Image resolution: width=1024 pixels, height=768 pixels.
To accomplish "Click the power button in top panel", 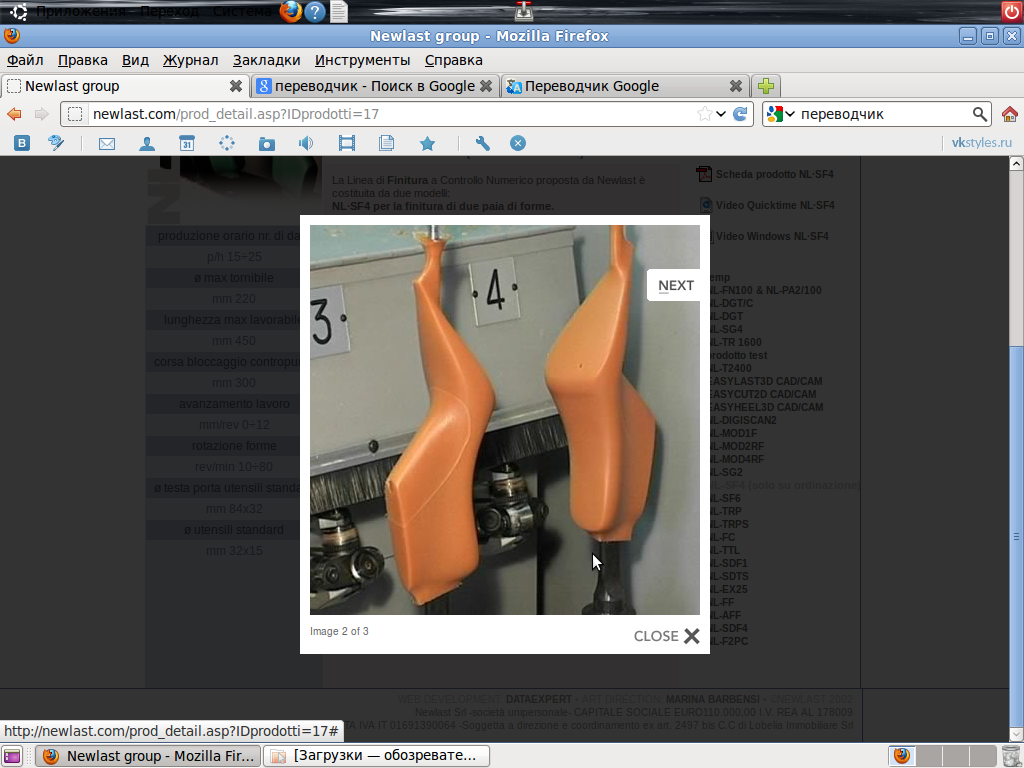I will [1012, 11].
